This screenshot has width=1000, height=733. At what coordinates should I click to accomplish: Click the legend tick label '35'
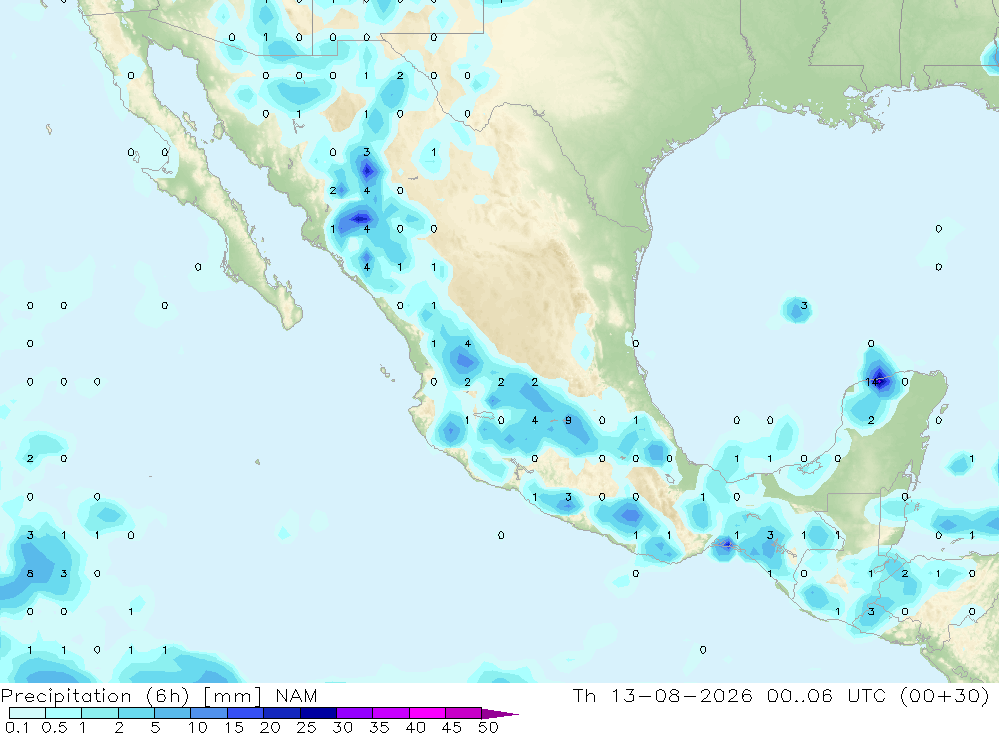(379, 727)
